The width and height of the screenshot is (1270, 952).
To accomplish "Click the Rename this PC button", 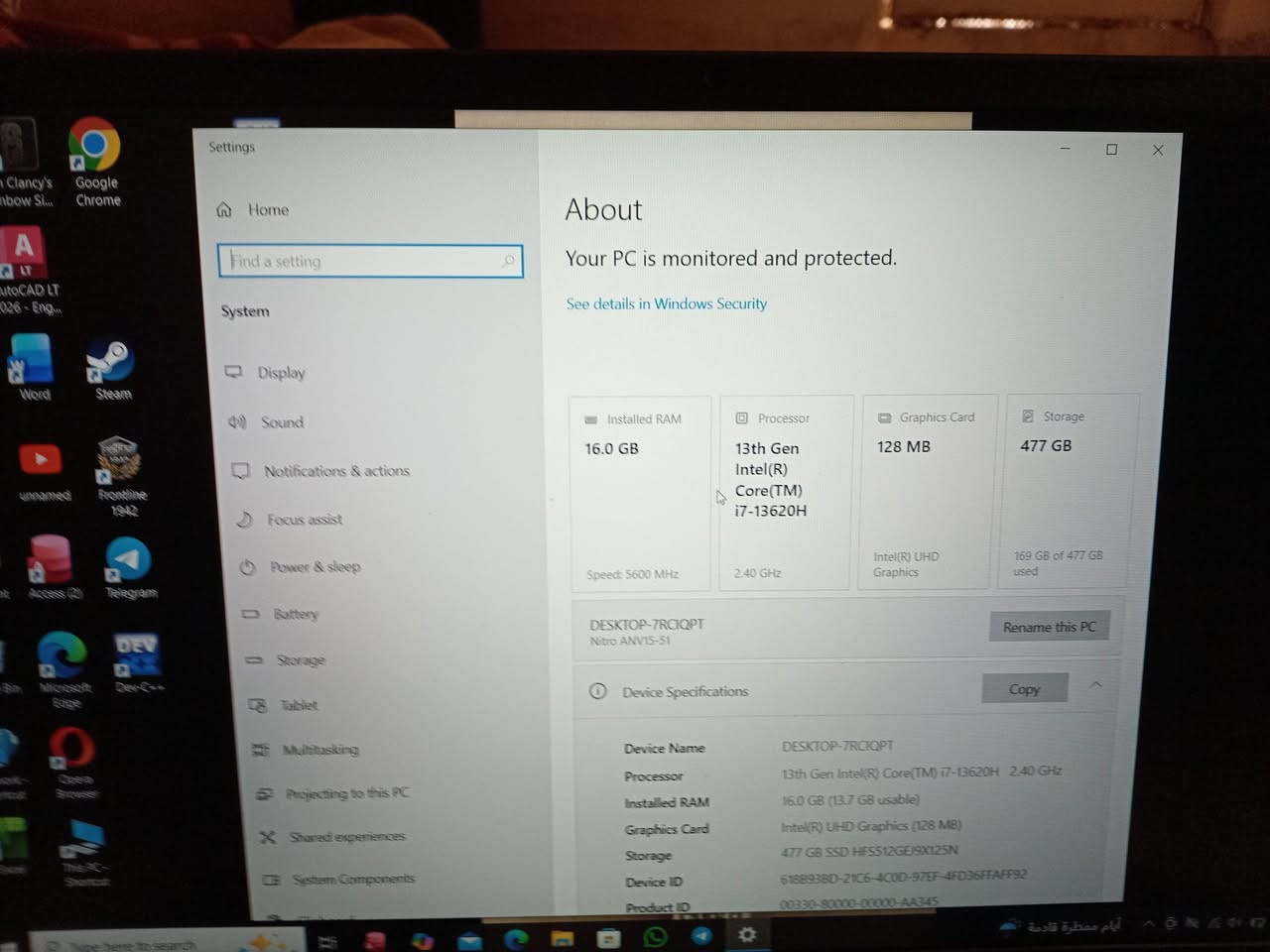I will pyautogui.click(x=1049, y=627).
